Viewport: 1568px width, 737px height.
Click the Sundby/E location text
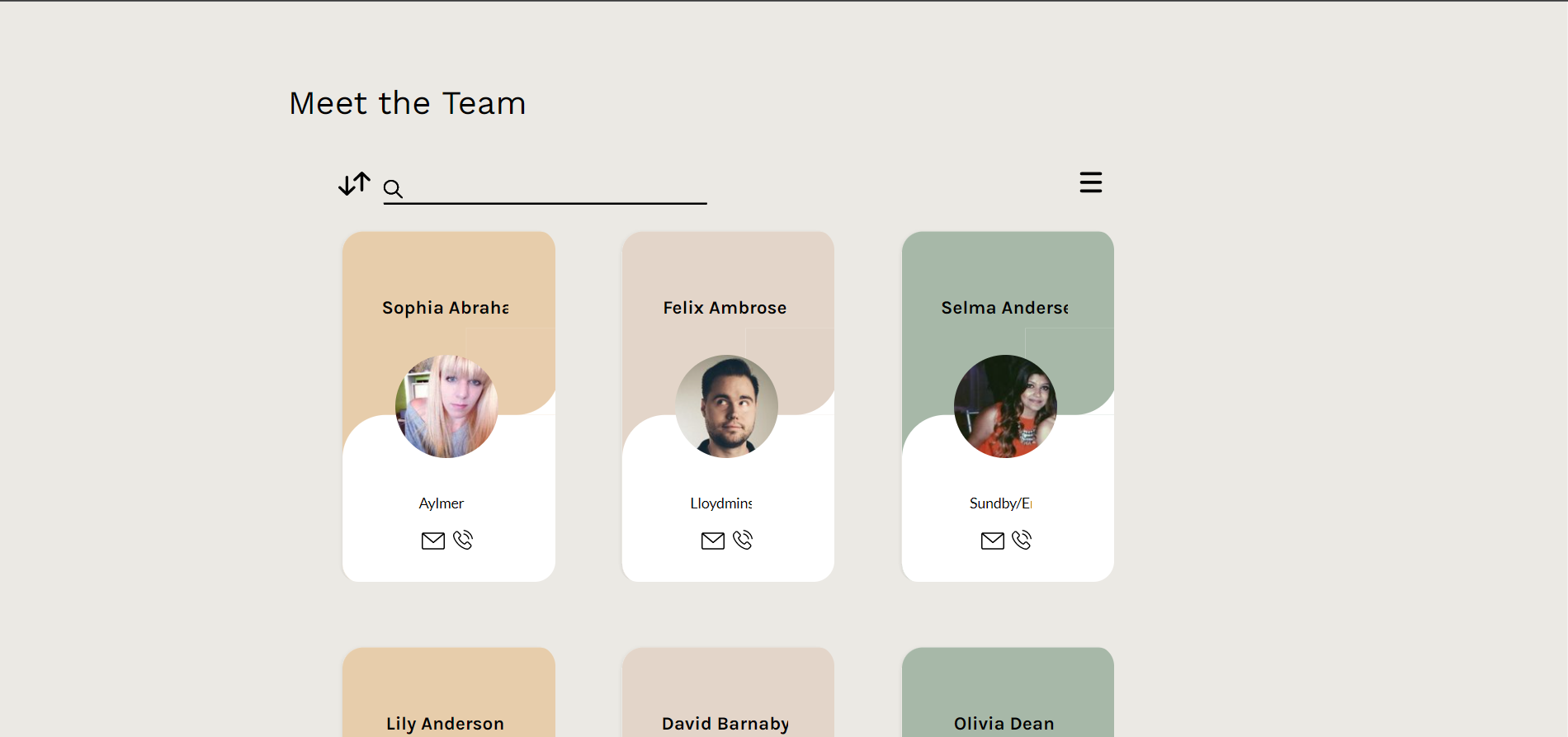(x=1000, y=503)
